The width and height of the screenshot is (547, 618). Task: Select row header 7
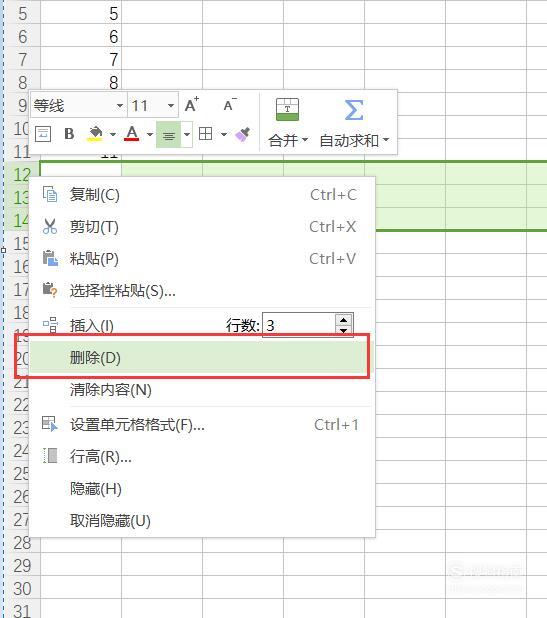(23, 60)
